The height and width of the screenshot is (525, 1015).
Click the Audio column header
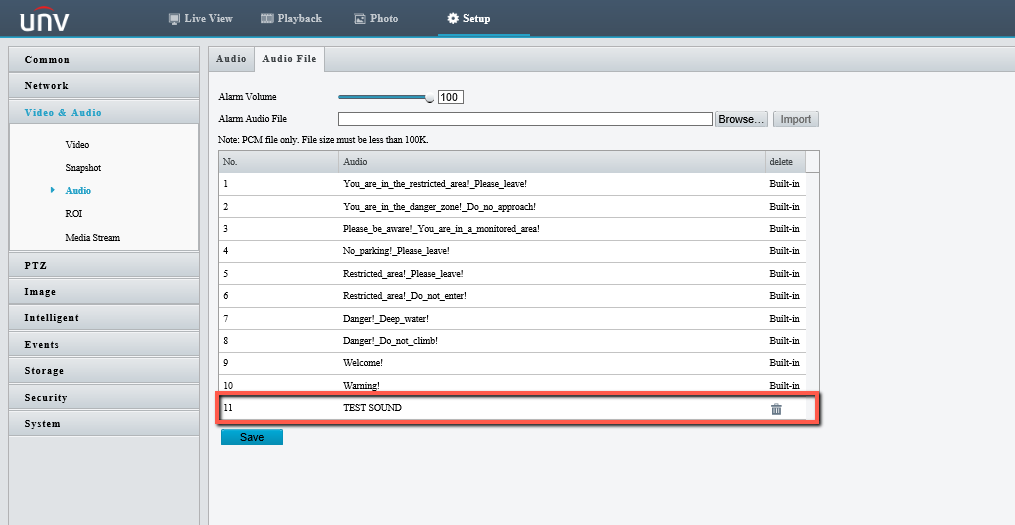pos(552,162)
